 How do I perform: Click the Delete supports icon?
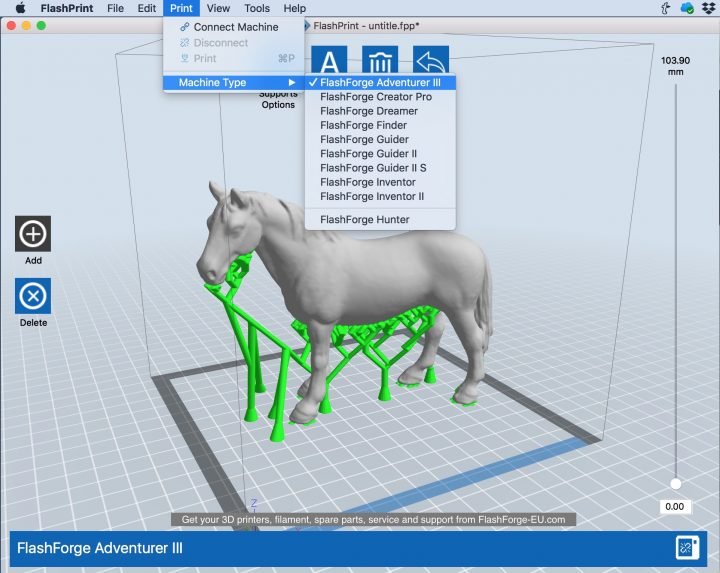tap(33, 297)
